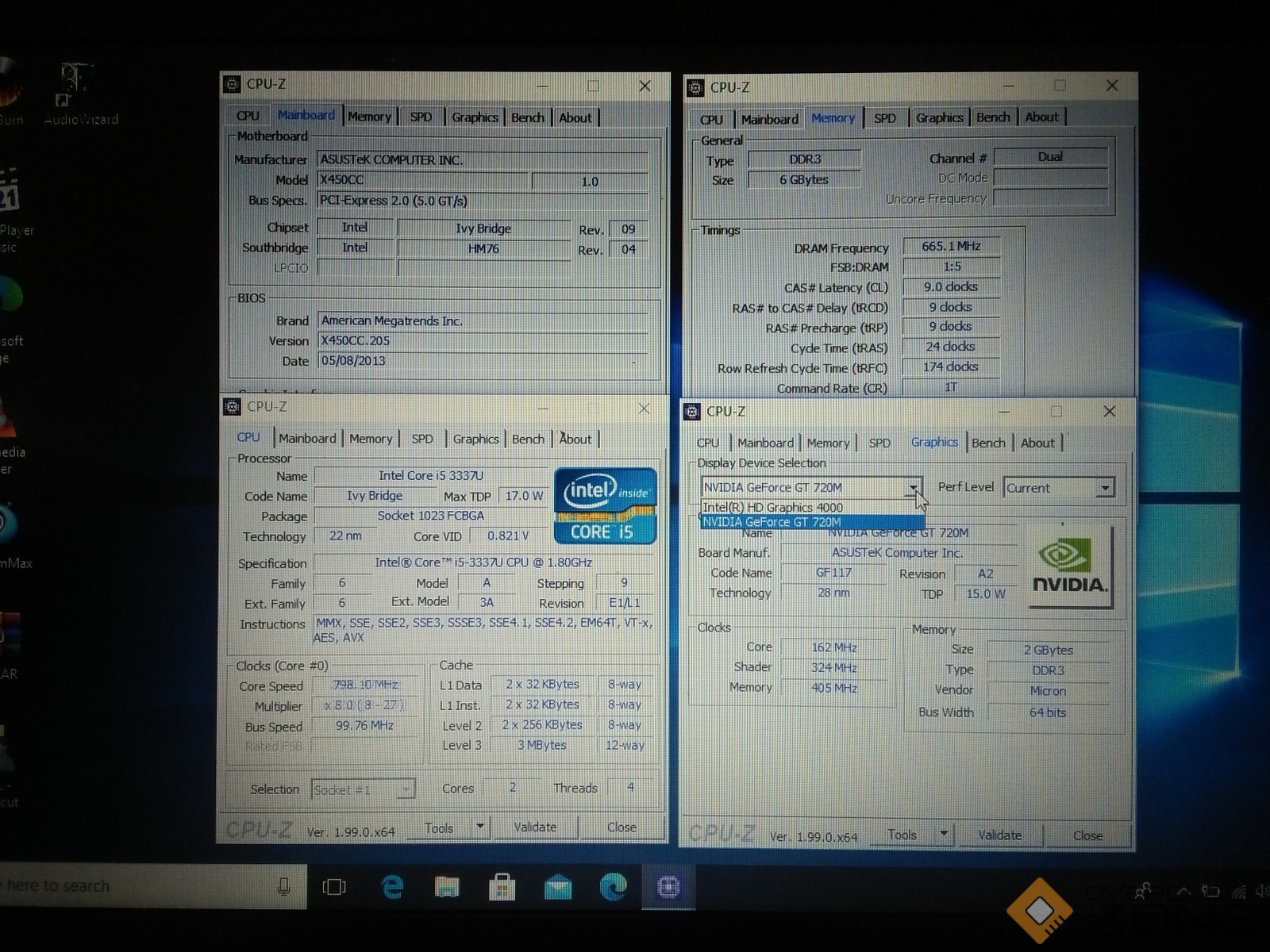Image resolution: width=1270 pixels, height=952 pixels.
Task: Click the GPU Core clock 162 MHz value
Action: [x=833, y=648]
